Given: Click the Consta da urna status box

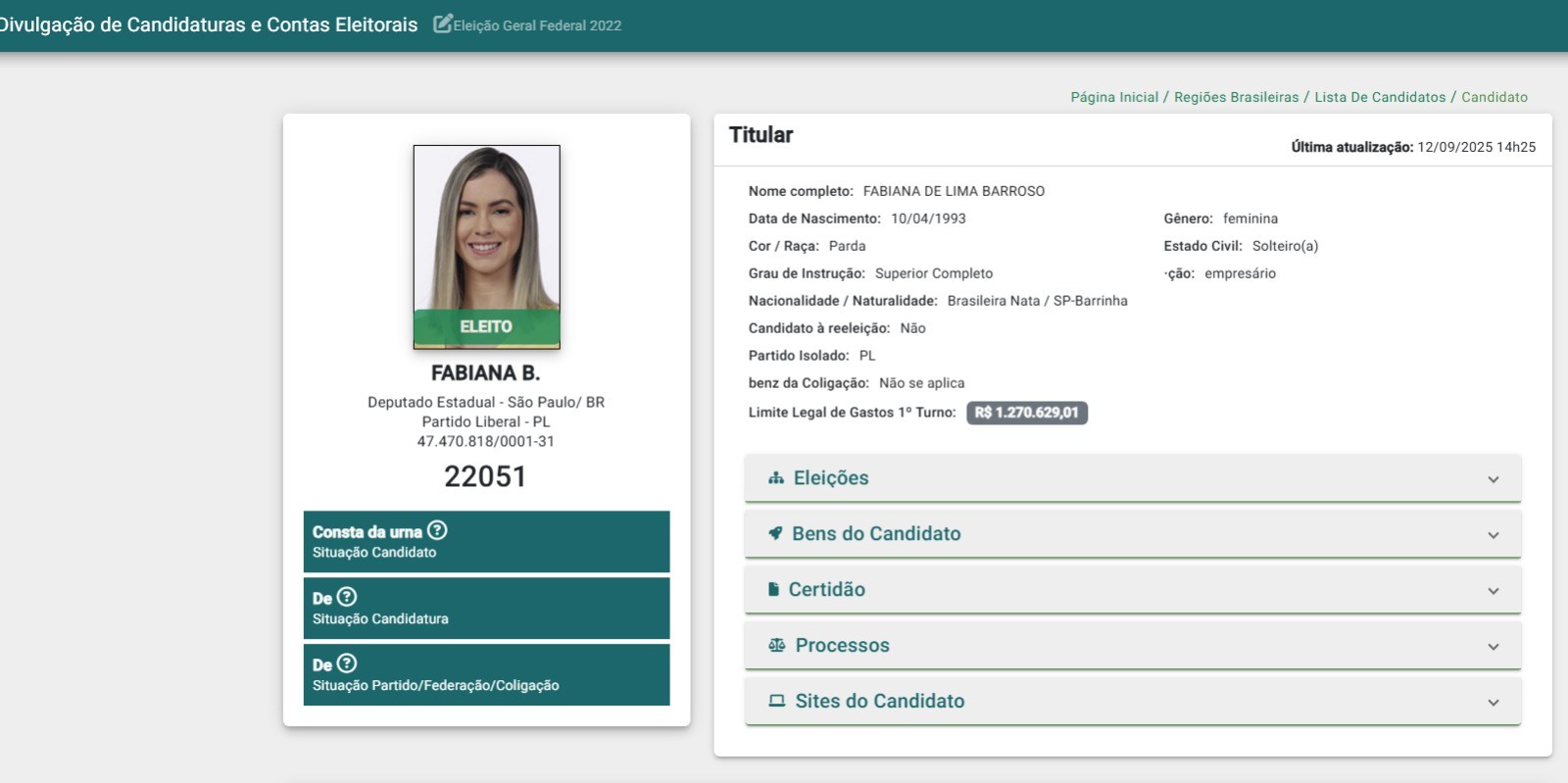Looking at the screenshot, I should click(x=486, y=541).
